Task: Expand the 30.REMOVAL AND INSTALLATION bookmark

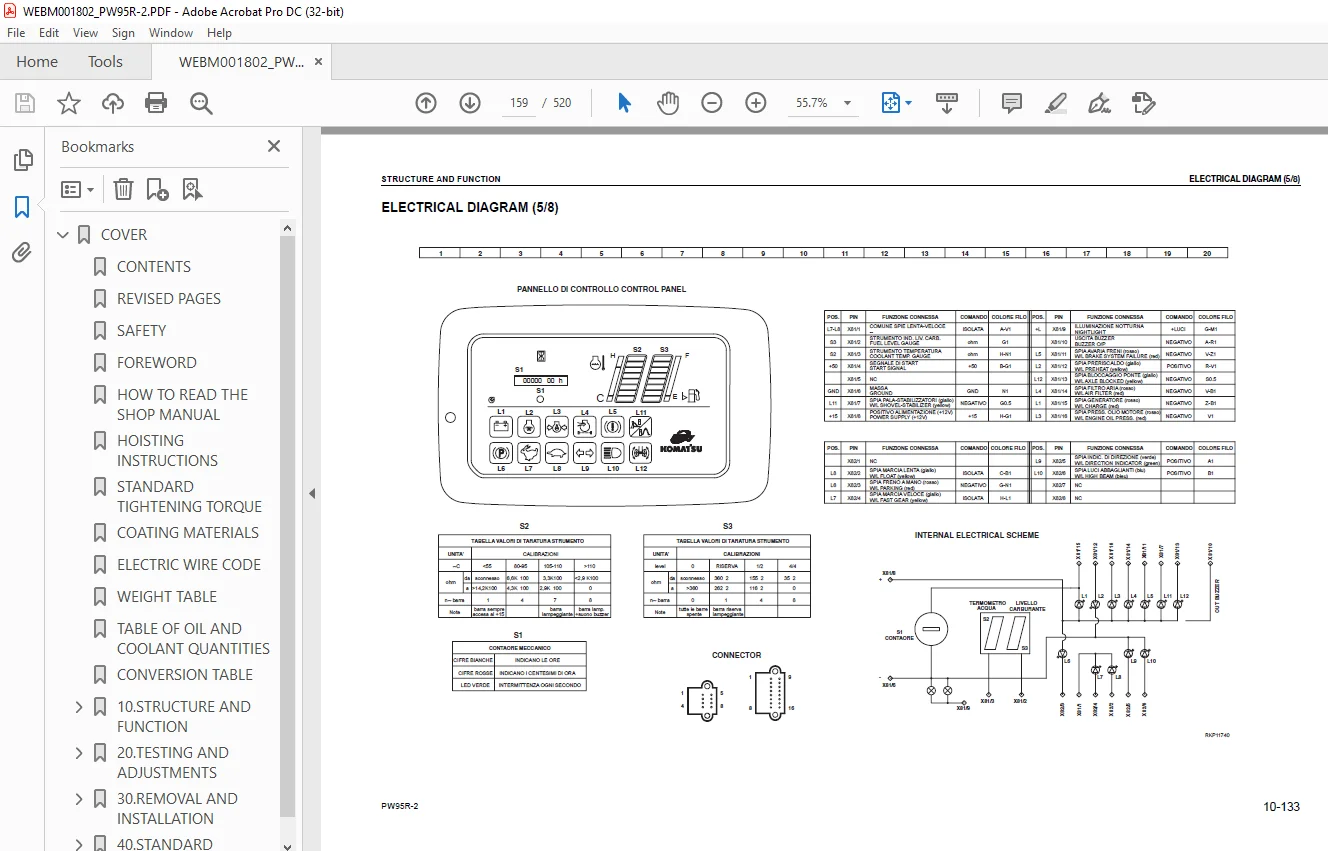Action: (x=79, y=799)
